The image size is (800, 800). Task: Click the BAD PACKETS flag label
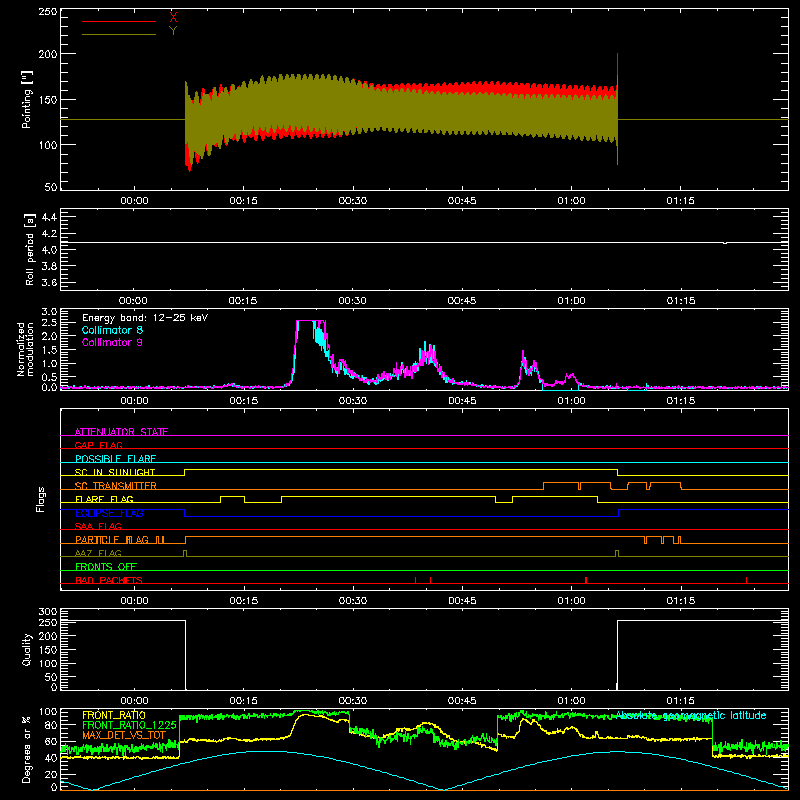109,580
